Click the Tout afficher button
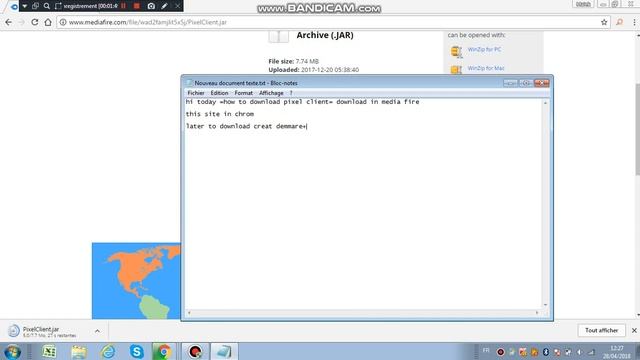Image resolution: width=640 pixels, height=360 pixels. pos(601,330)
